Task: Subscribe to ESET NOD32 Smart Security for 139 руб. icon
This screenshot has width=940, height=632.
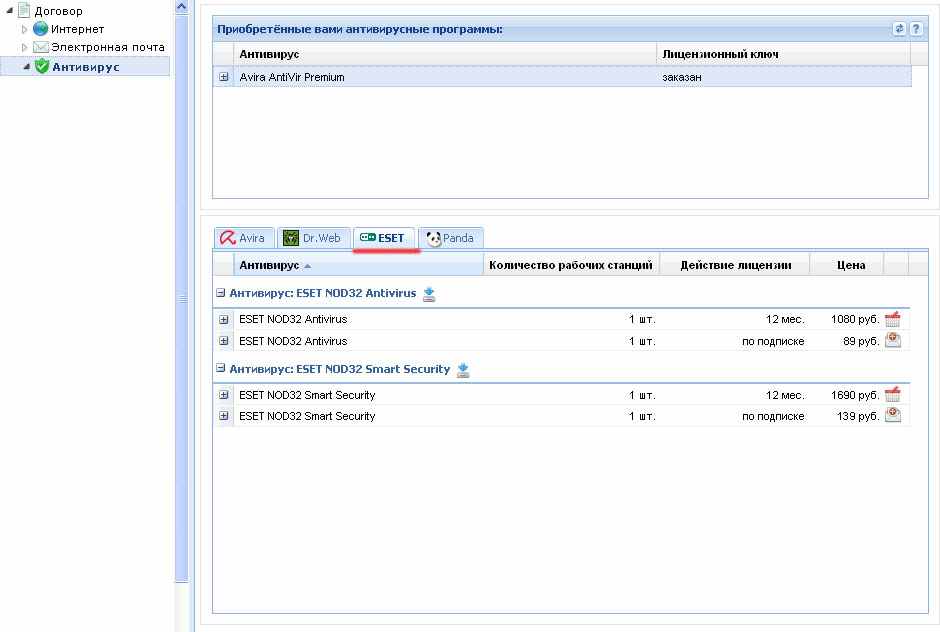Action: 893,415
